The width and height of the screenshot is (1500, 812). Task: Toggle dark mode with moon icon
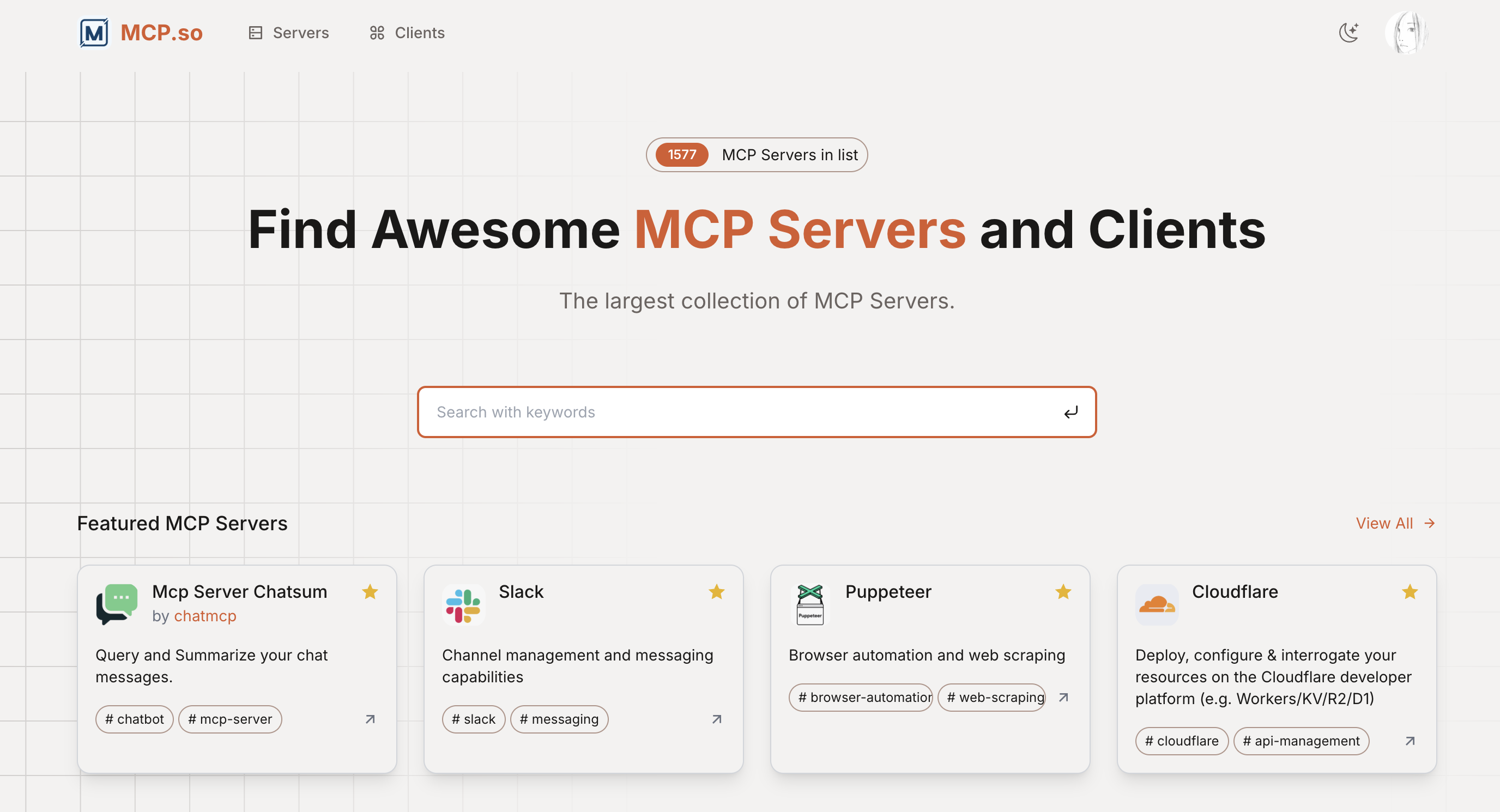click(1348, 33)
